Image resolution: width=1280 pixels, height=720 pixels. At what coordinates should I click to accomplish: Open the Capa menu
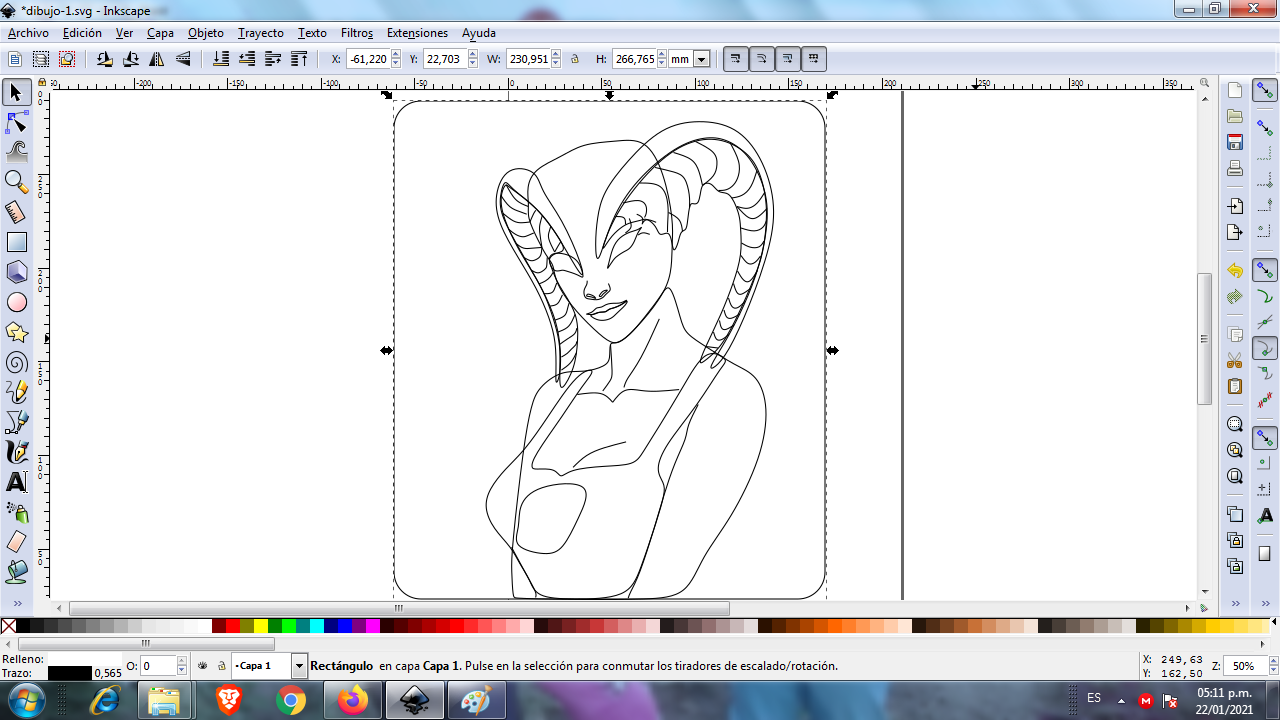coord(160,33)
